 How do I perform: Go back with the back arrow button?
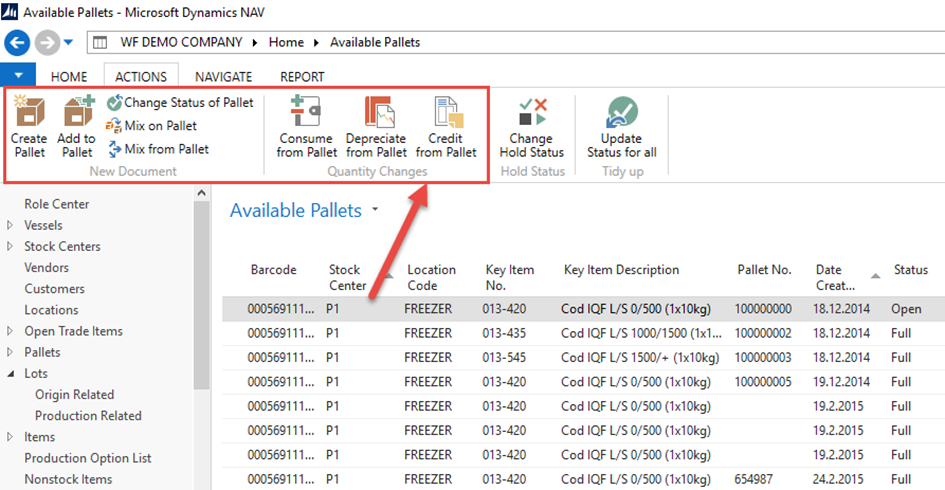tap(18, 43)
